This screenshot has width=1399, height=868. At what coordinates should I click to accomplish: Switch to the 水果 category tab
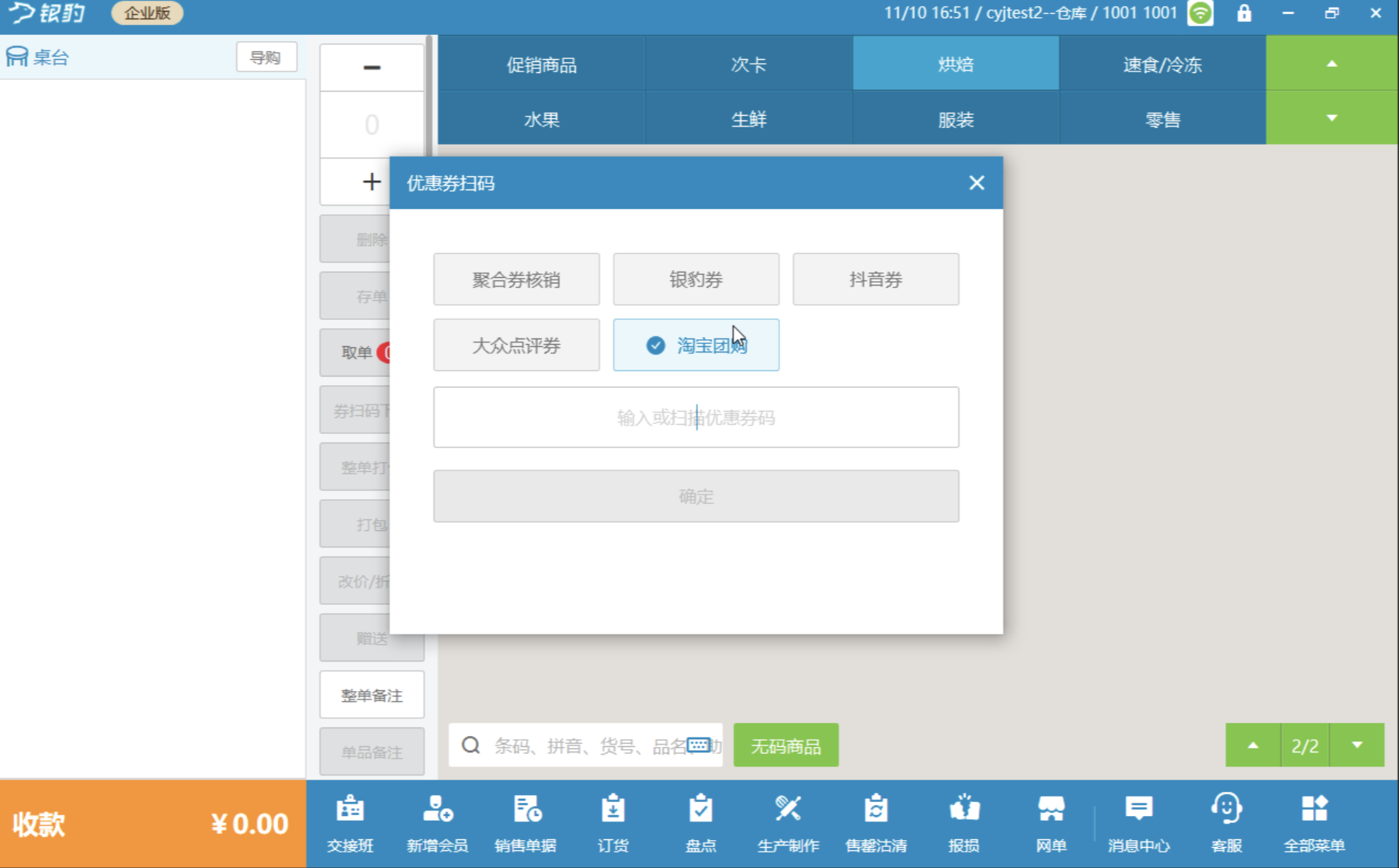click(541, 119)
